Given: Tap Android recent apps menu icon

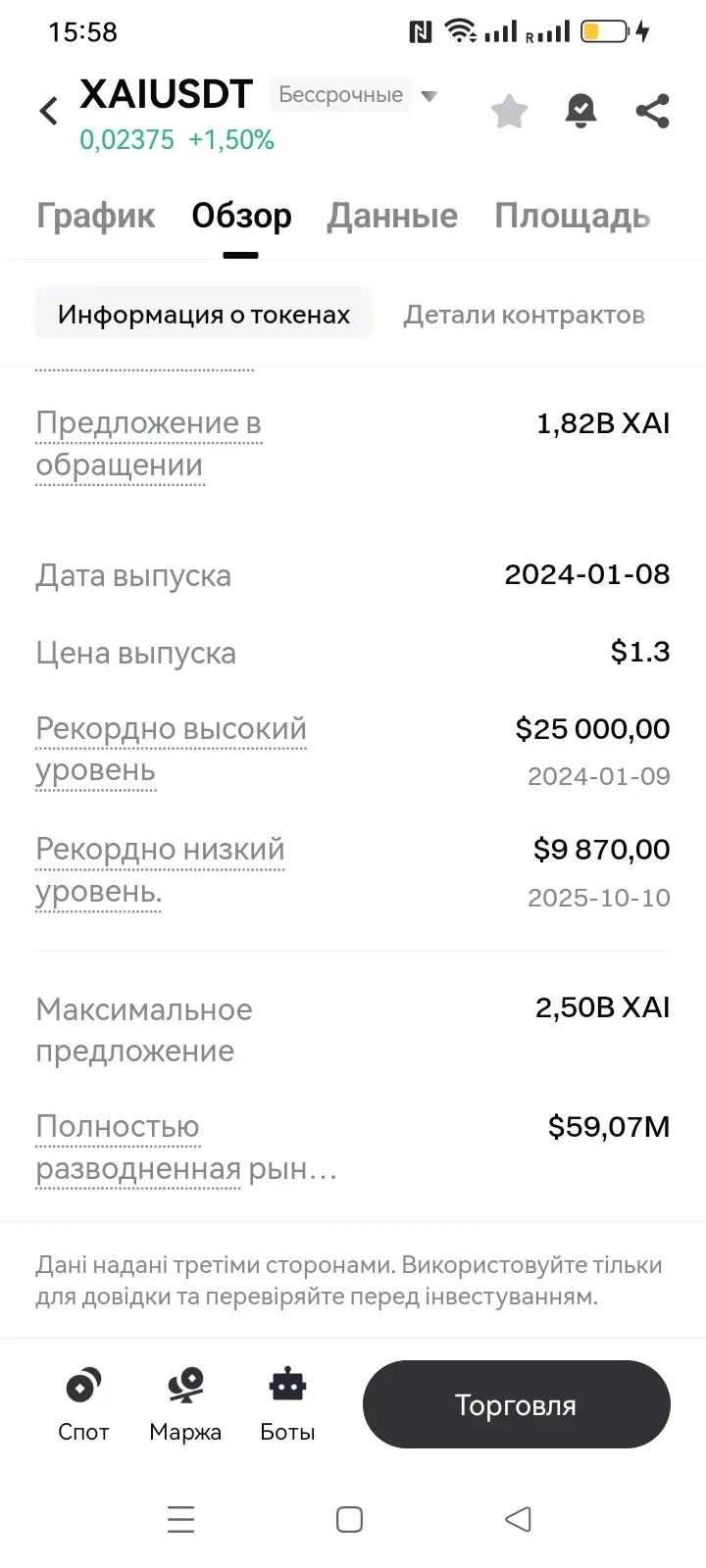Looking at the screenshot, I should click(x=180, y=1519).
